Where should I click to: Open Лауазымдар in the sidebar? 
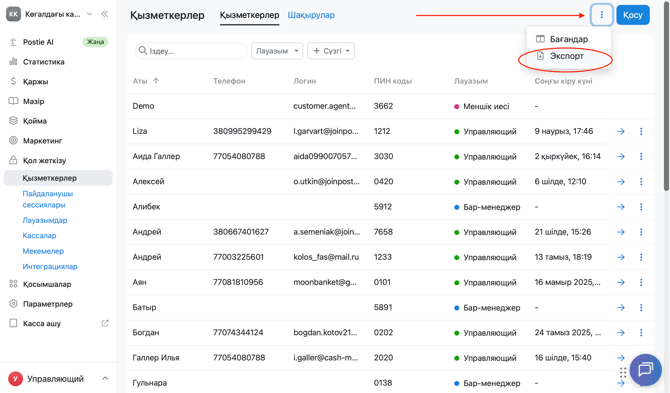click(45, 220)
